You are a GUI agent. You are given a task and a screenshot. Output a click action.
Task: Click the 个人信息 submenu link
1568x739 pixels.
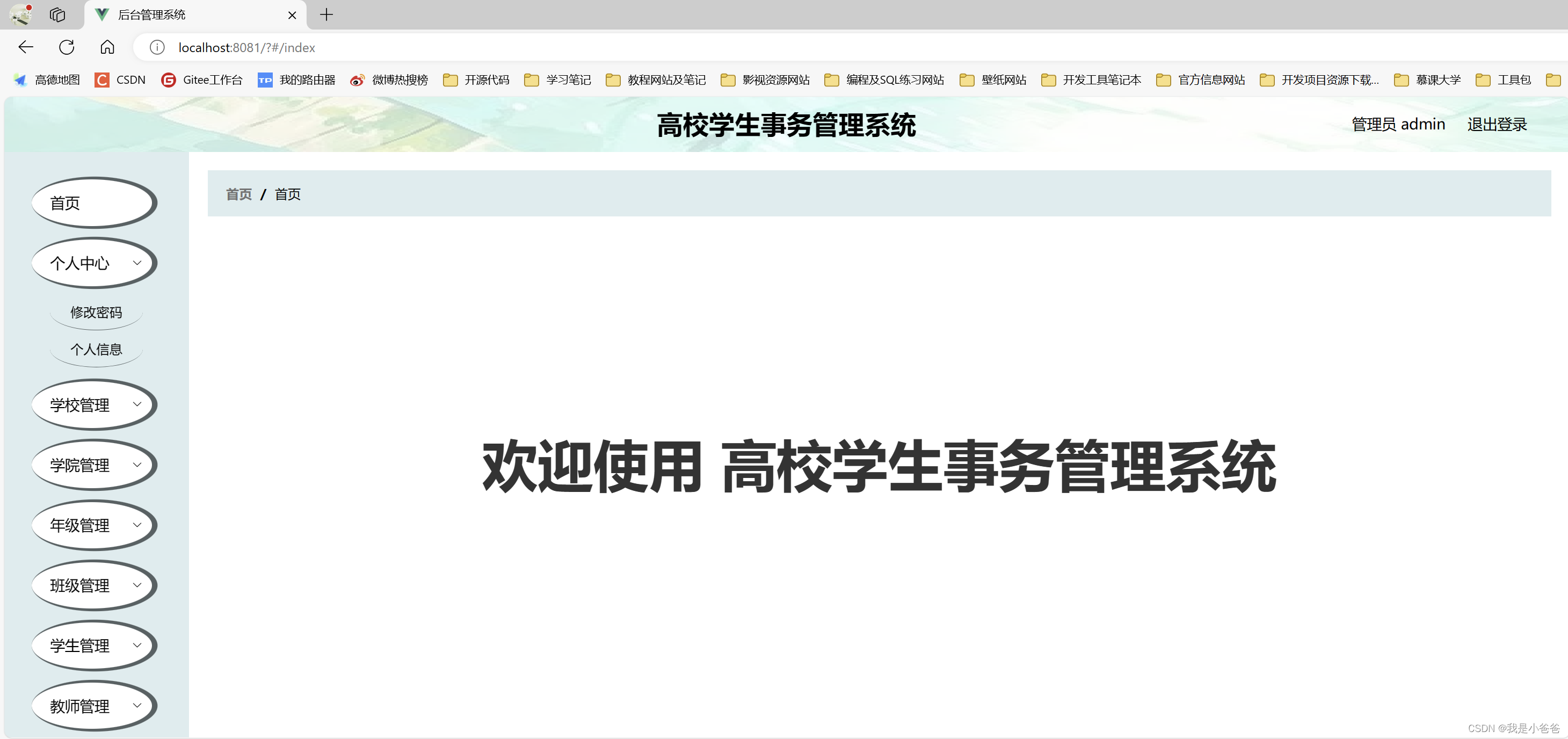[x=96, y=350]
